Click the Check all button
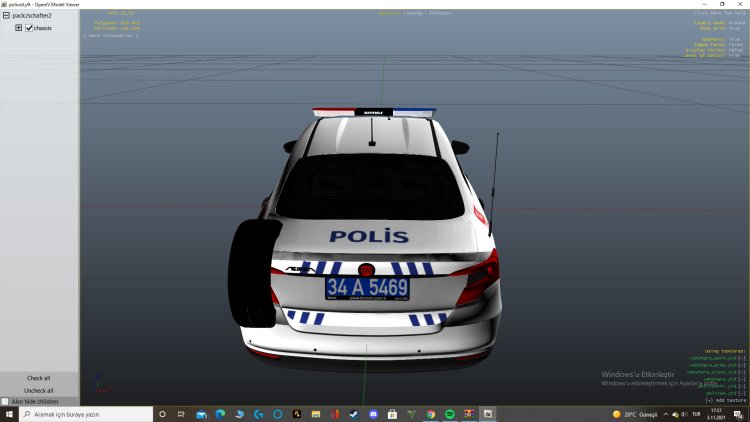Viewport: 750px width, 422px height. click(x=39, y=378)
